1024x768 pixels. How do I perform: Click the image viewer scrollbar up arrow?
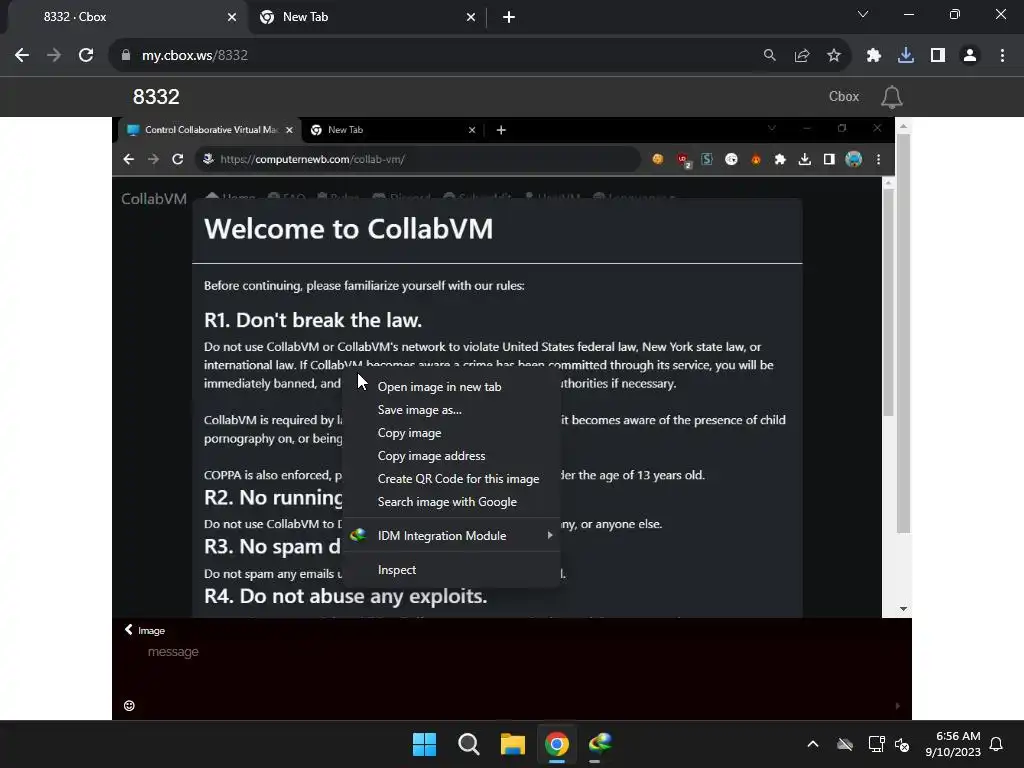point(903,126)
